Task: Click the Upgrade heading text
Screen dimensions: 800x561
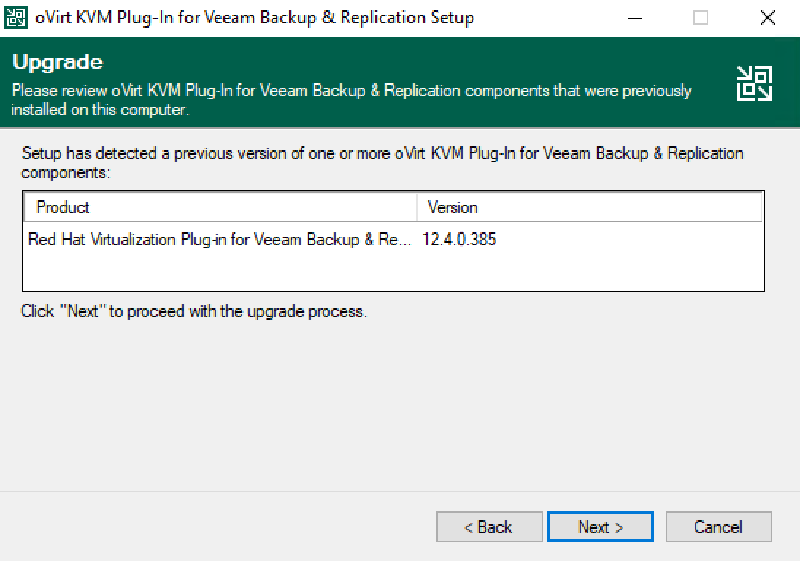Action: (x=58, y=62)
